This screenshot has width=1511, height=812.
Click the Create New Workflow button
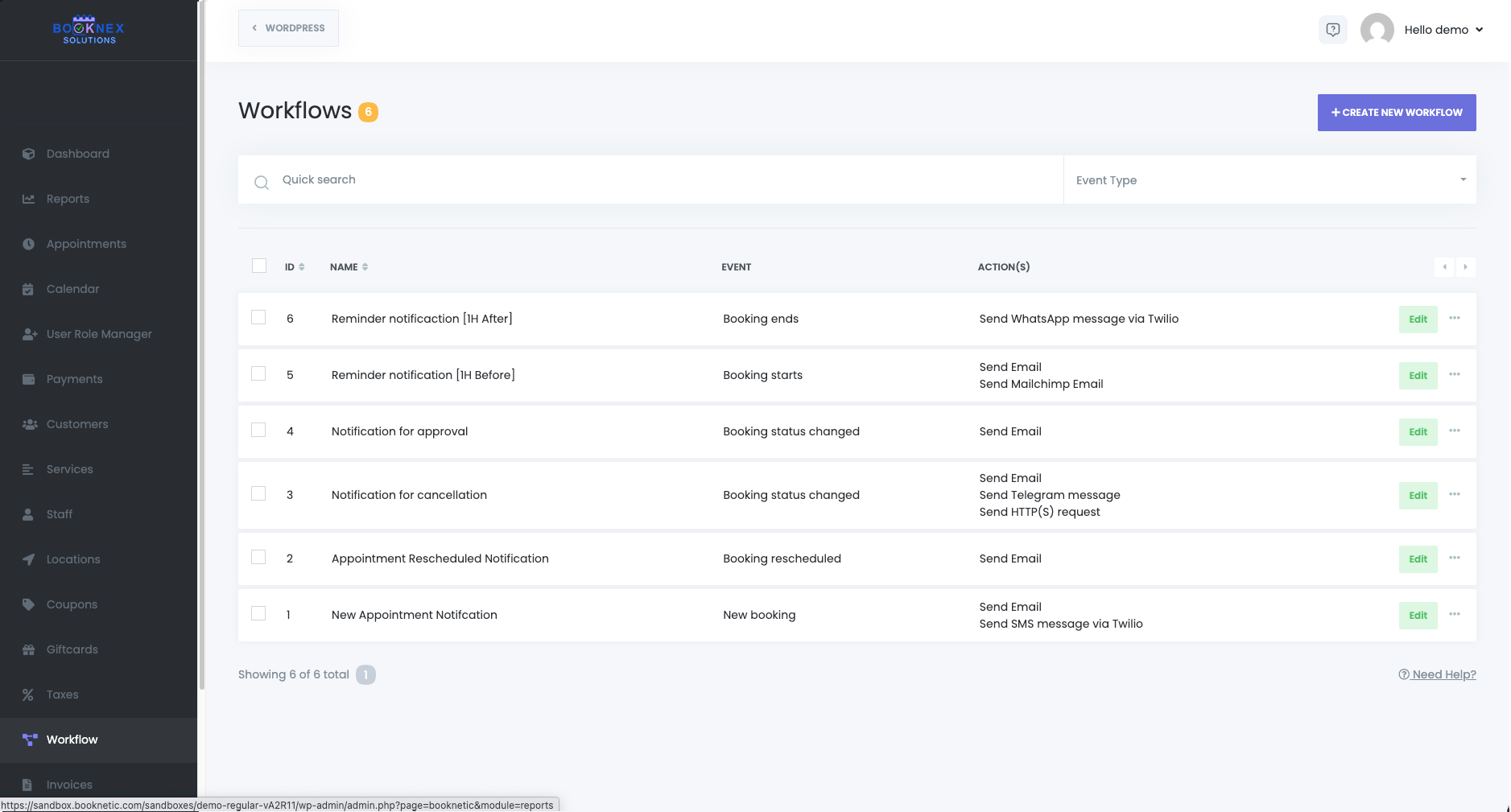tap(1396, 113)
